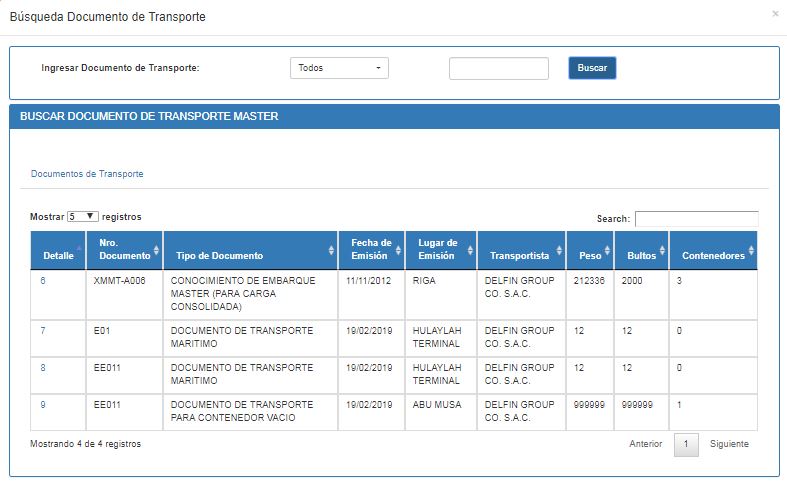Sort by Peso column
The width and height of the screenshot is (787, 484).
(x=590, y=250)
